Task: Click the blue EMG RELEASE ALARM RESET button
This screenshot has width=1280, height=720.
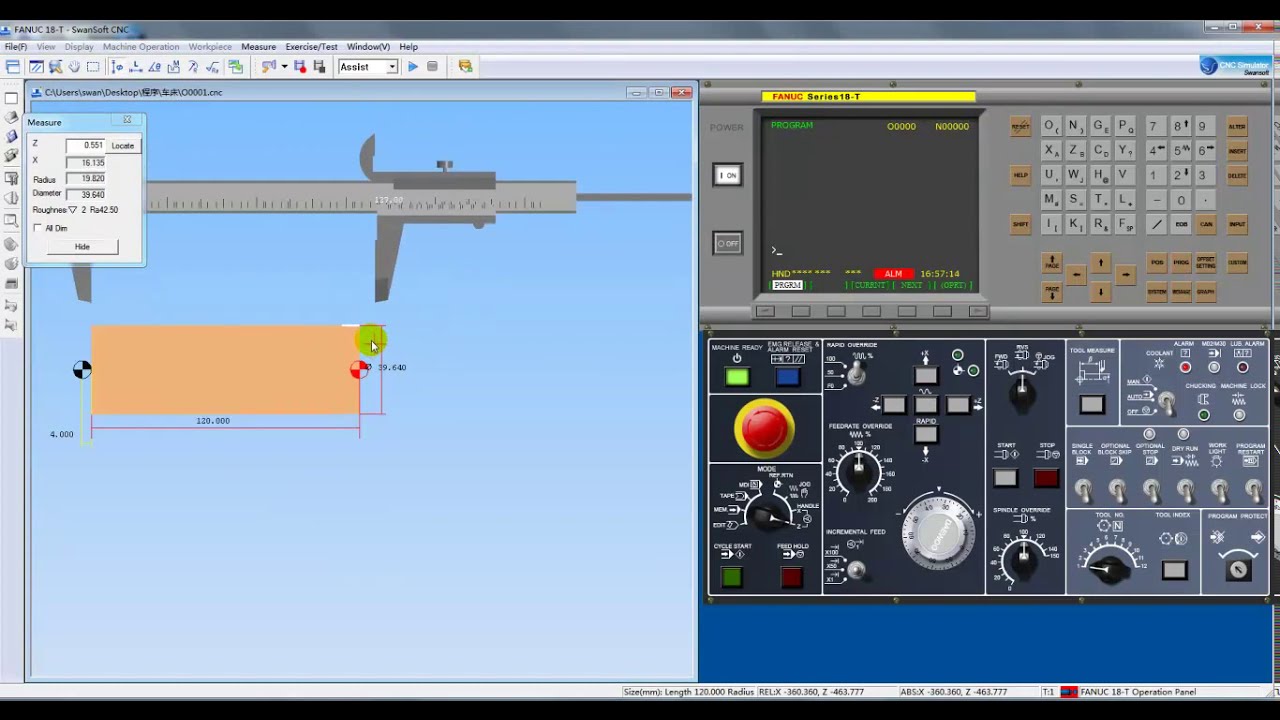Action: 787,377
